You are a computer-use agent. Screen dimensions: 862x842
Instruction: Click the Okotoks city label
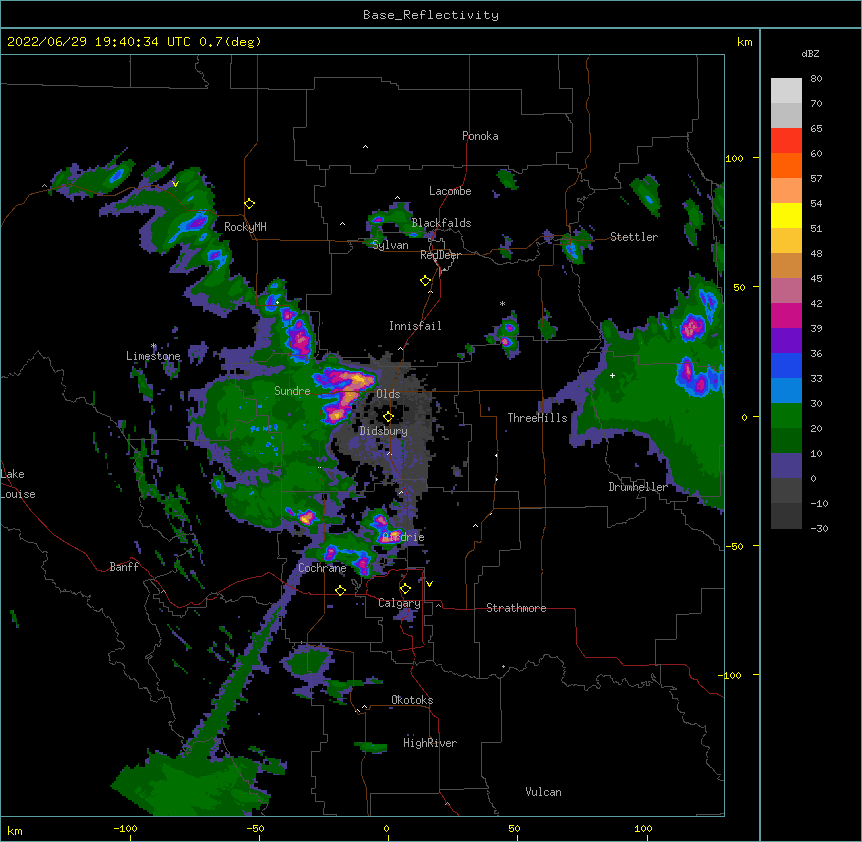coord(412,700)
